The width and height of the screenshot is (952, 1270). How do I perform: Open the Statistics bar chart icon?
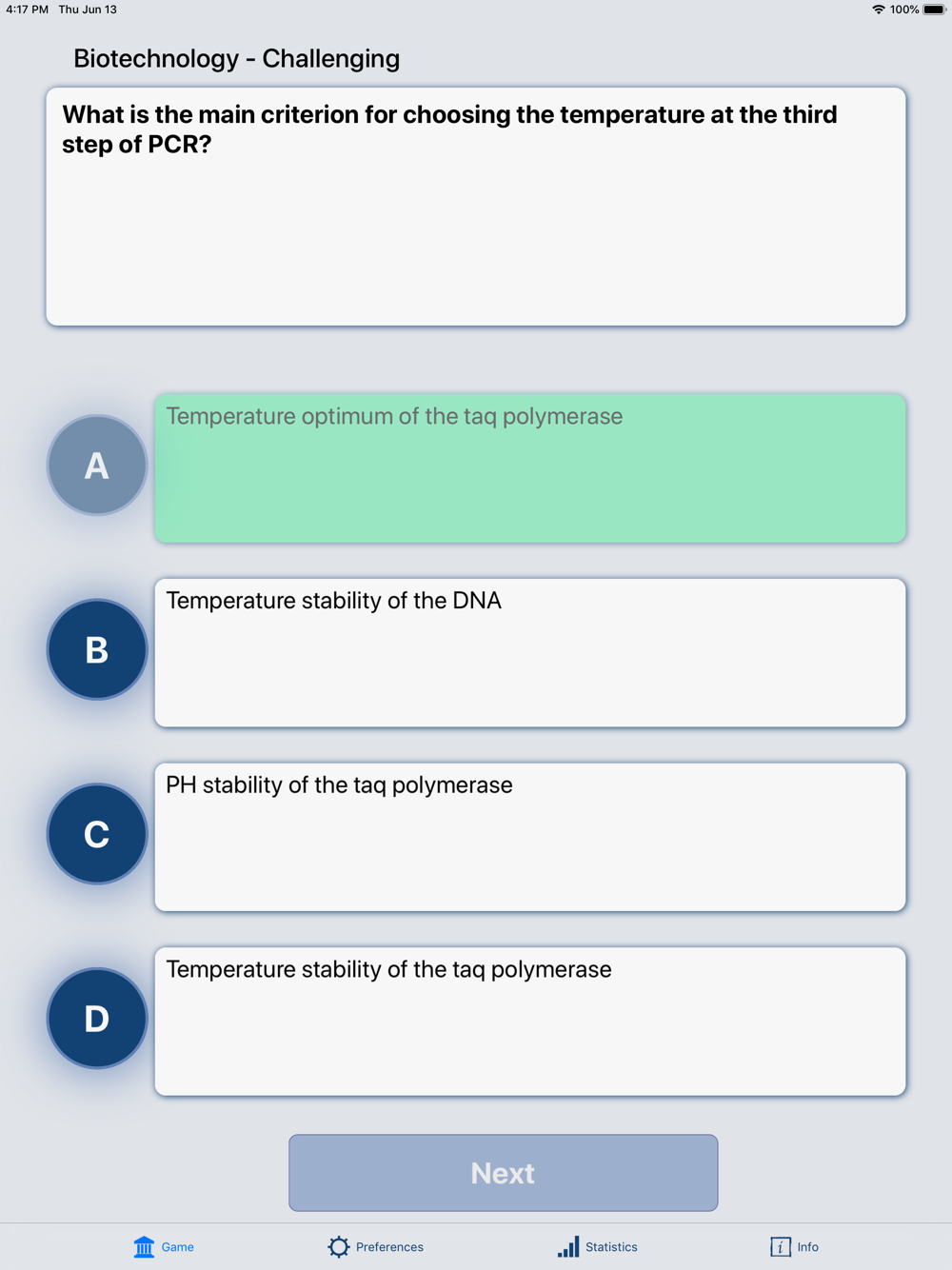click(568, 1247)
